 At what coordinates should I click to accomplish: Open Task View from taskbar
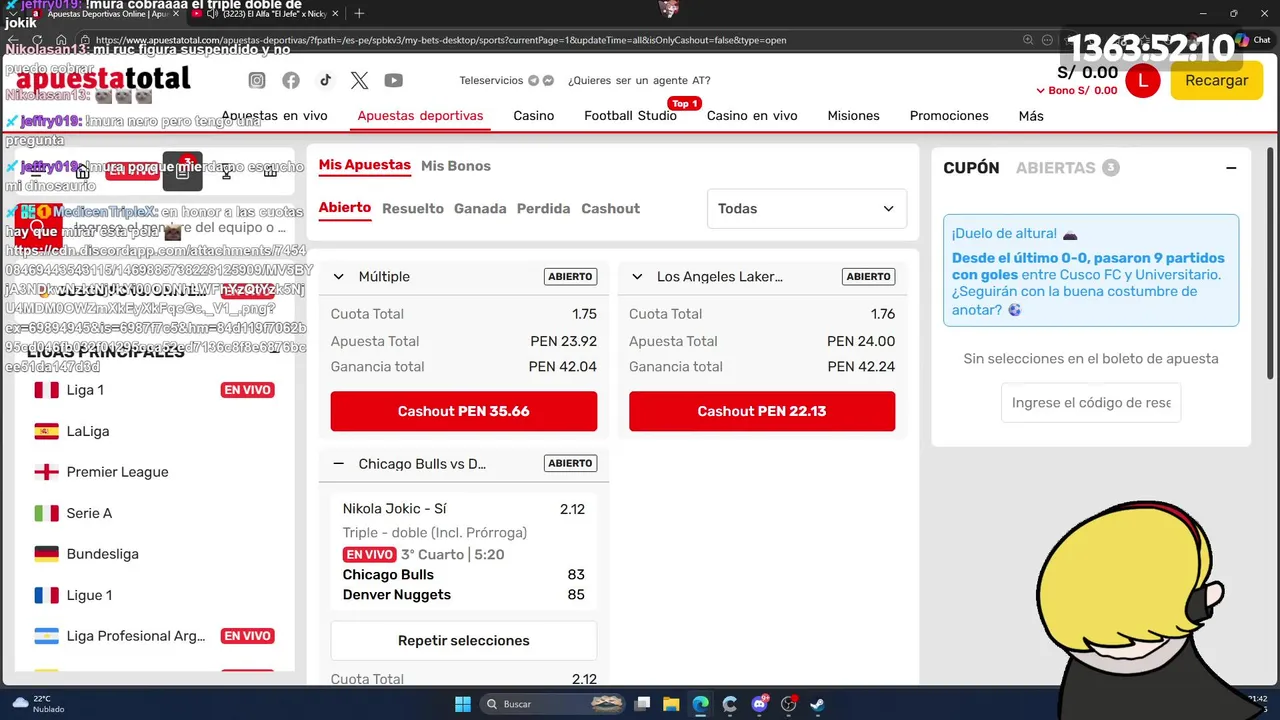pos(642,704)
